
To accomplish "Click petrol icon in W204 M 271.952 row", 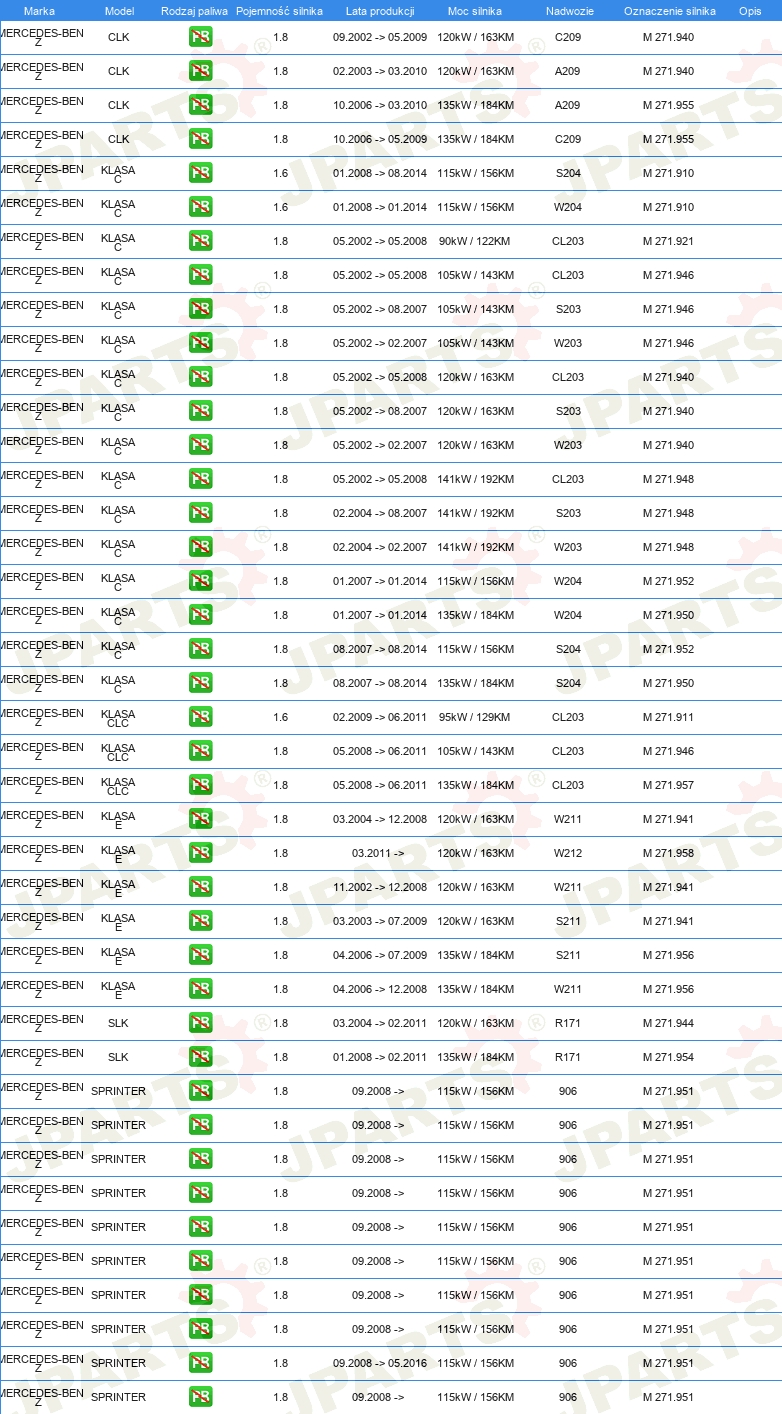I will coord(201,582).
